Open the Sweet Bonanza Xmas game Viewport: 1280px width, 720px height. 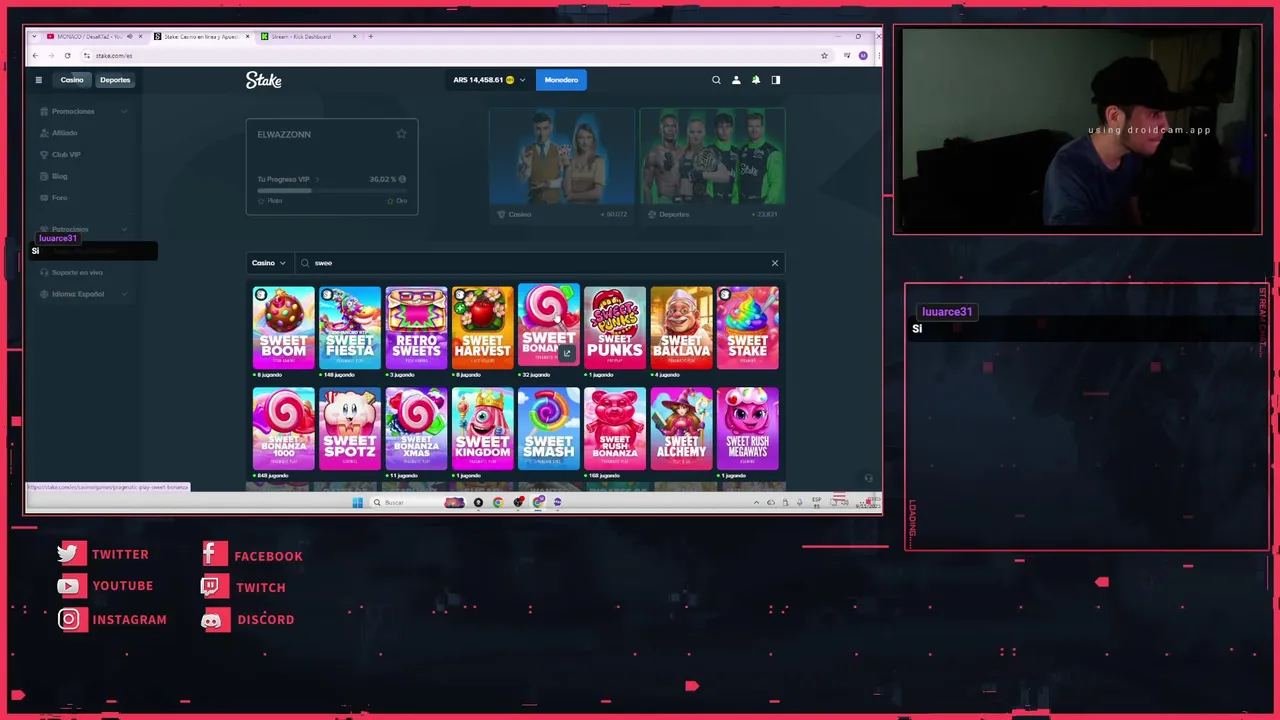[416, 428]
